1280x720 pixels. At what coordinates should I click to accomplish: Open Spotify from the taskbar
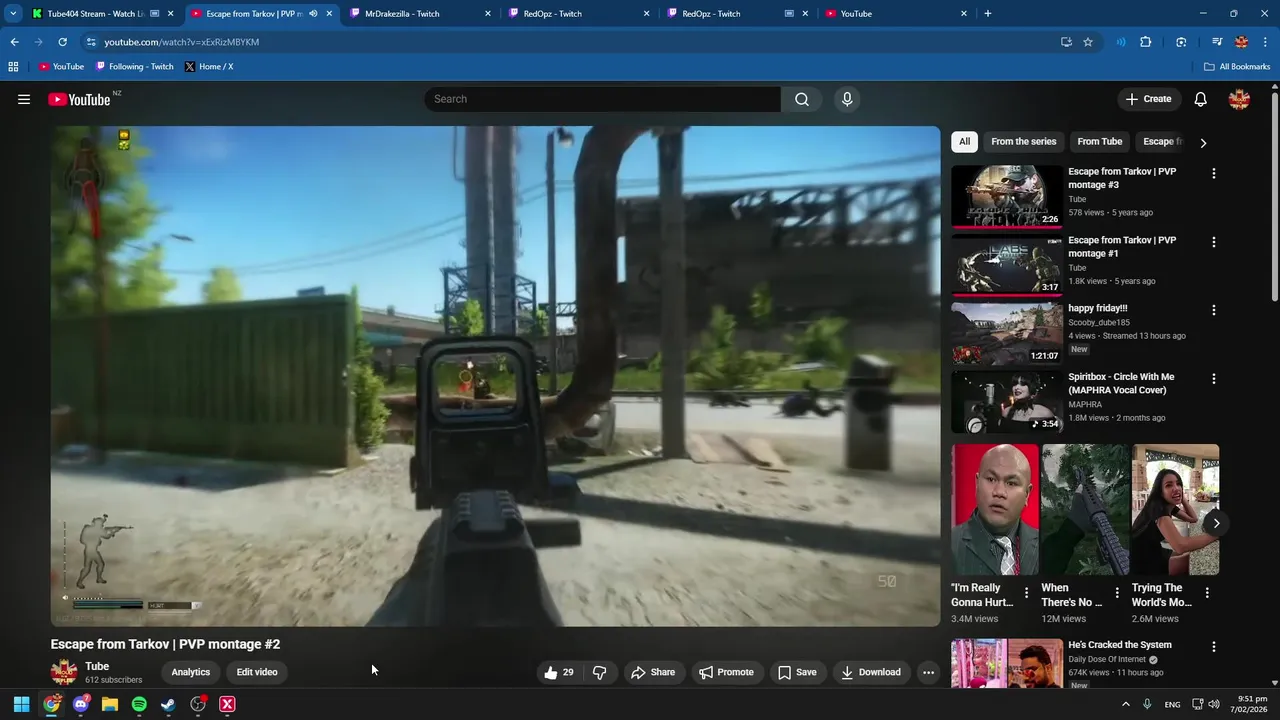(x=139, y=704)
